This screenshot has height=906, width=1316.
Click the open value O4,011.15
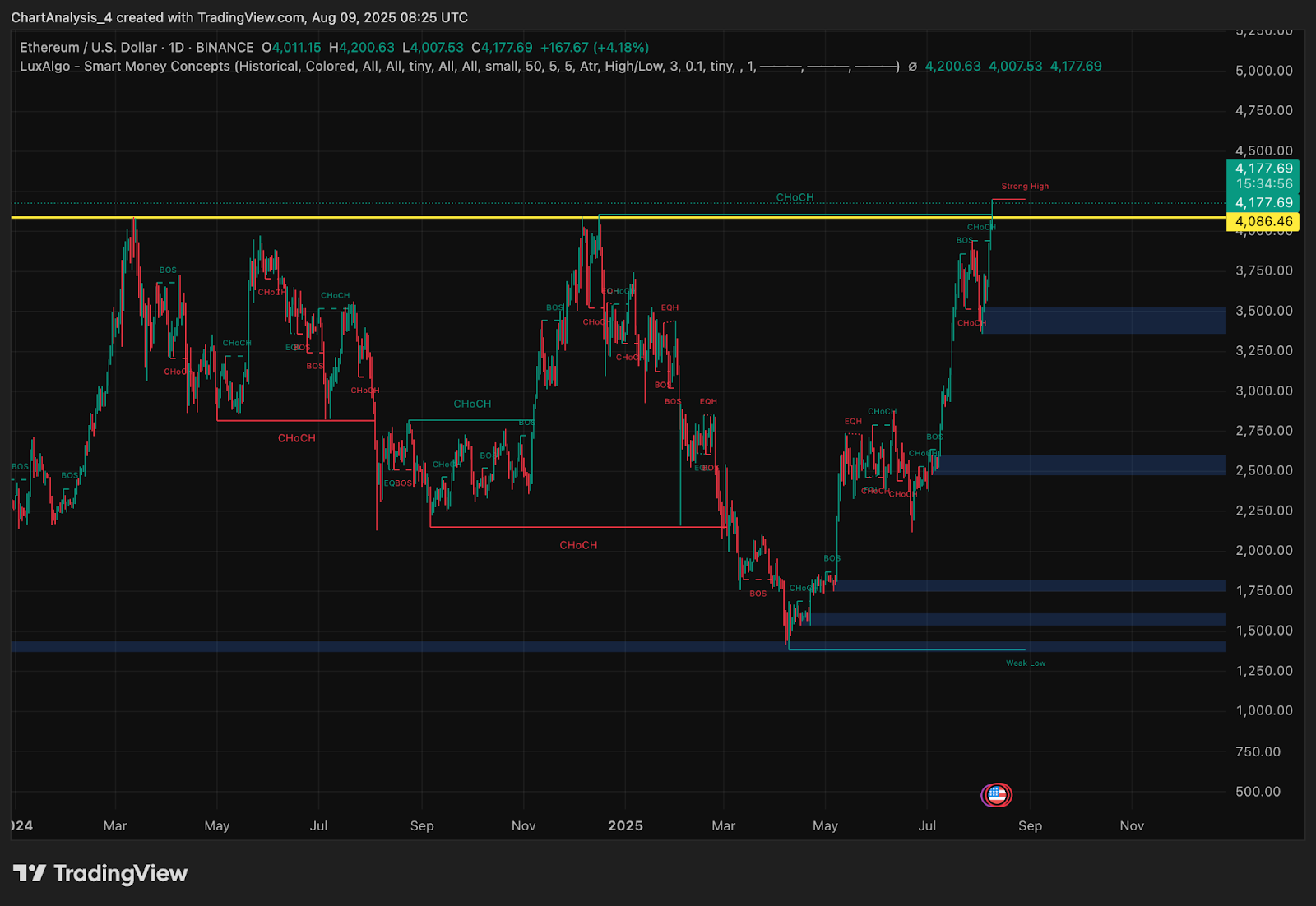click(x=291, y=48)
